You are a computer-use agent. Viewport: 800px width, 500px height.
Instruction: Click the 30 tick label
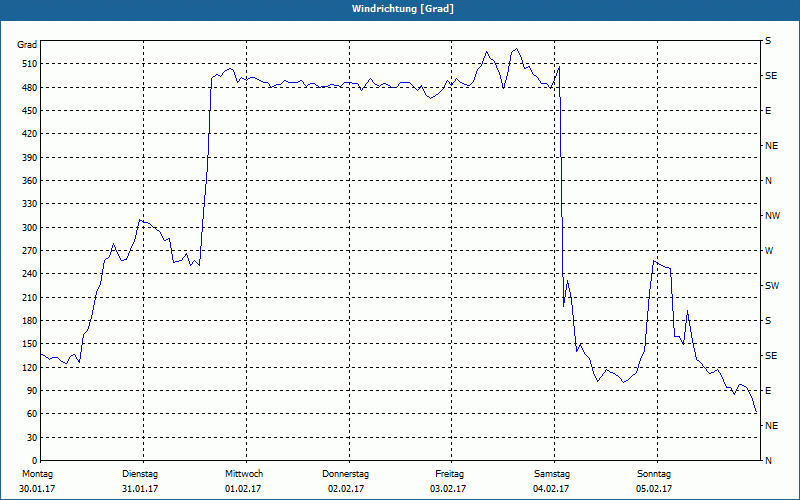[x=31, y=438]
